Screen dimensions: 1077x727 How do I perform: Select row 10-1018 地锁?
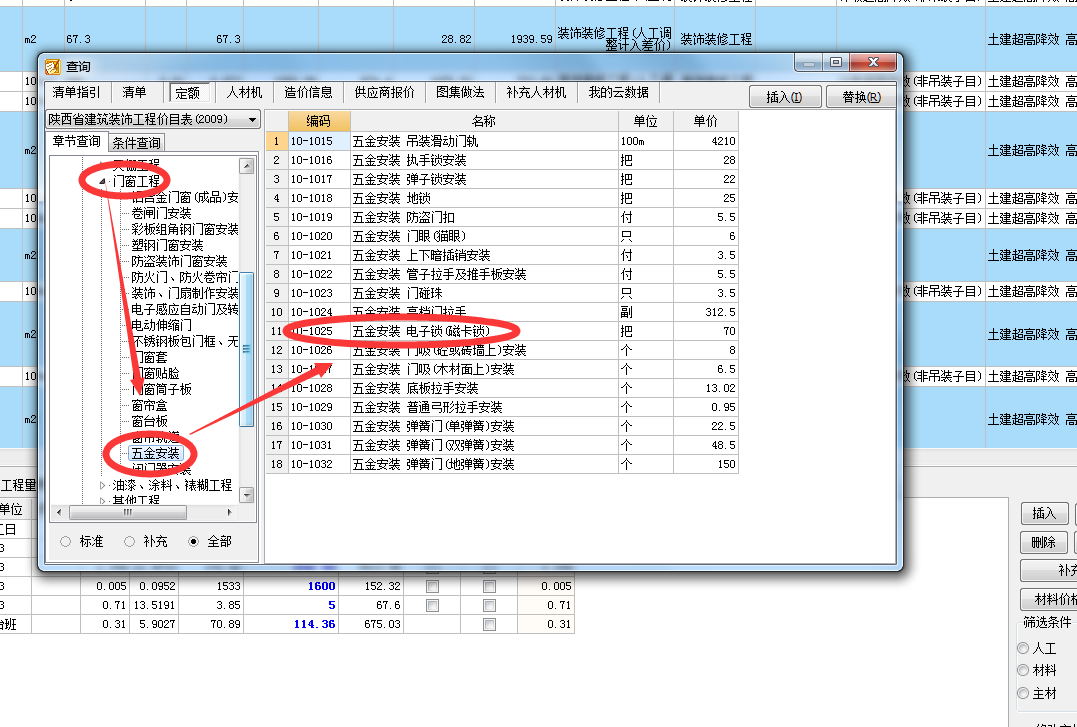[502, 199]
